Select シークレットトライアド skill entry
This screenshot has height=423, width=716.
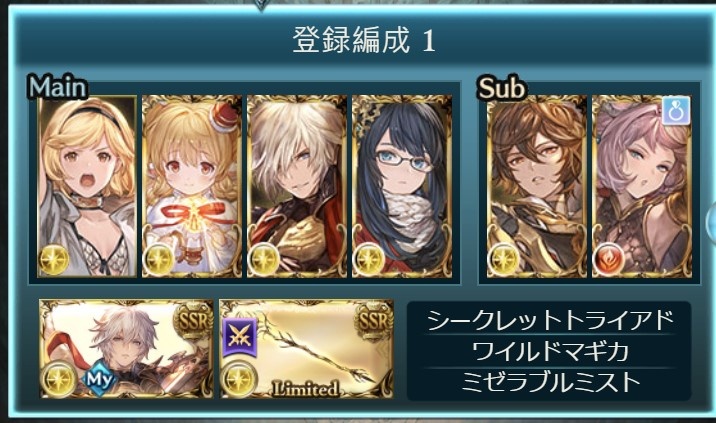click(549, 321)
